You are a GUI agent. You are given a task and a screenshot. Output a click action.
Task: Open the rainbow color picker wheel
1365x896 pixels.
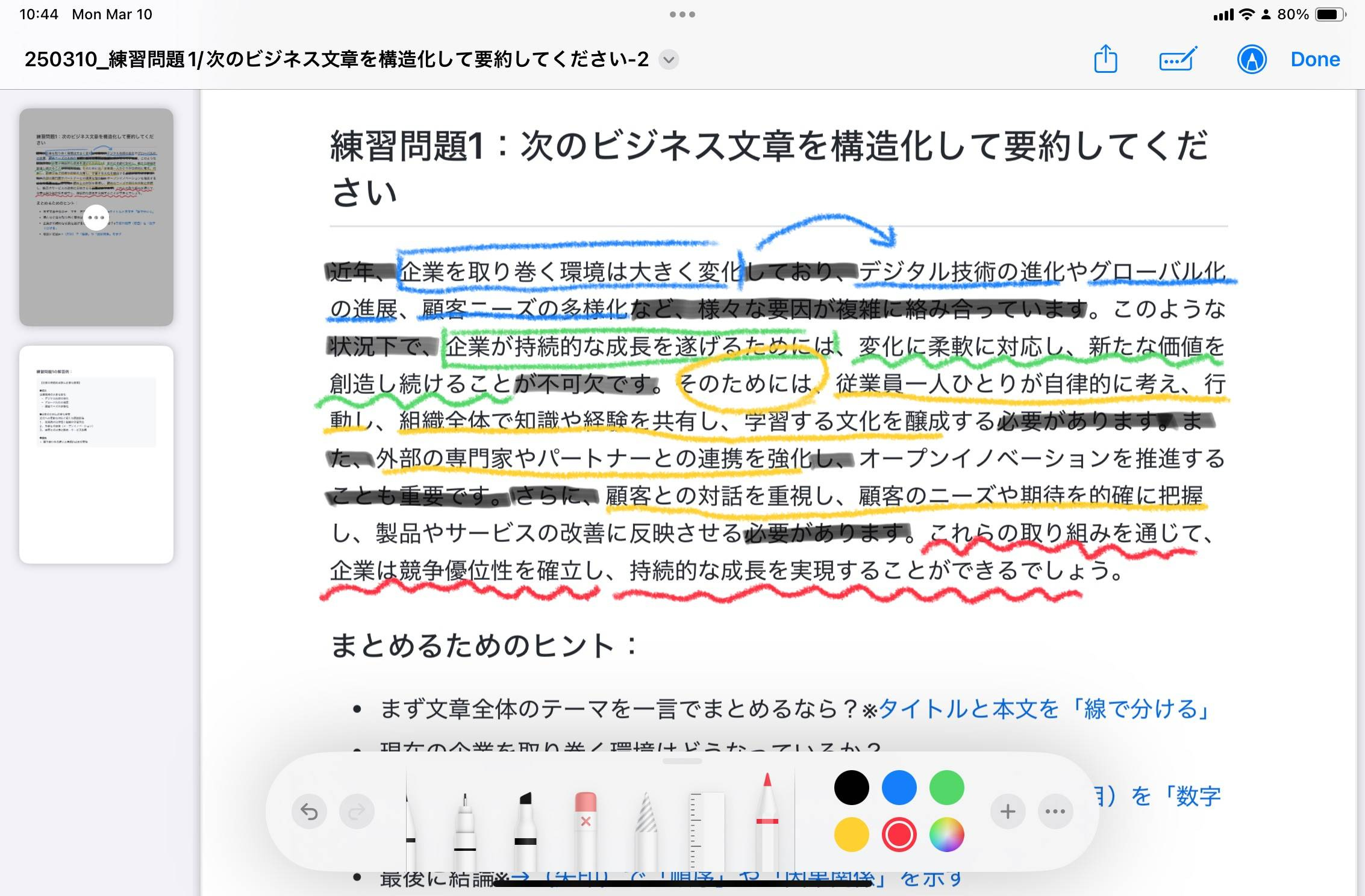point(946,835)
